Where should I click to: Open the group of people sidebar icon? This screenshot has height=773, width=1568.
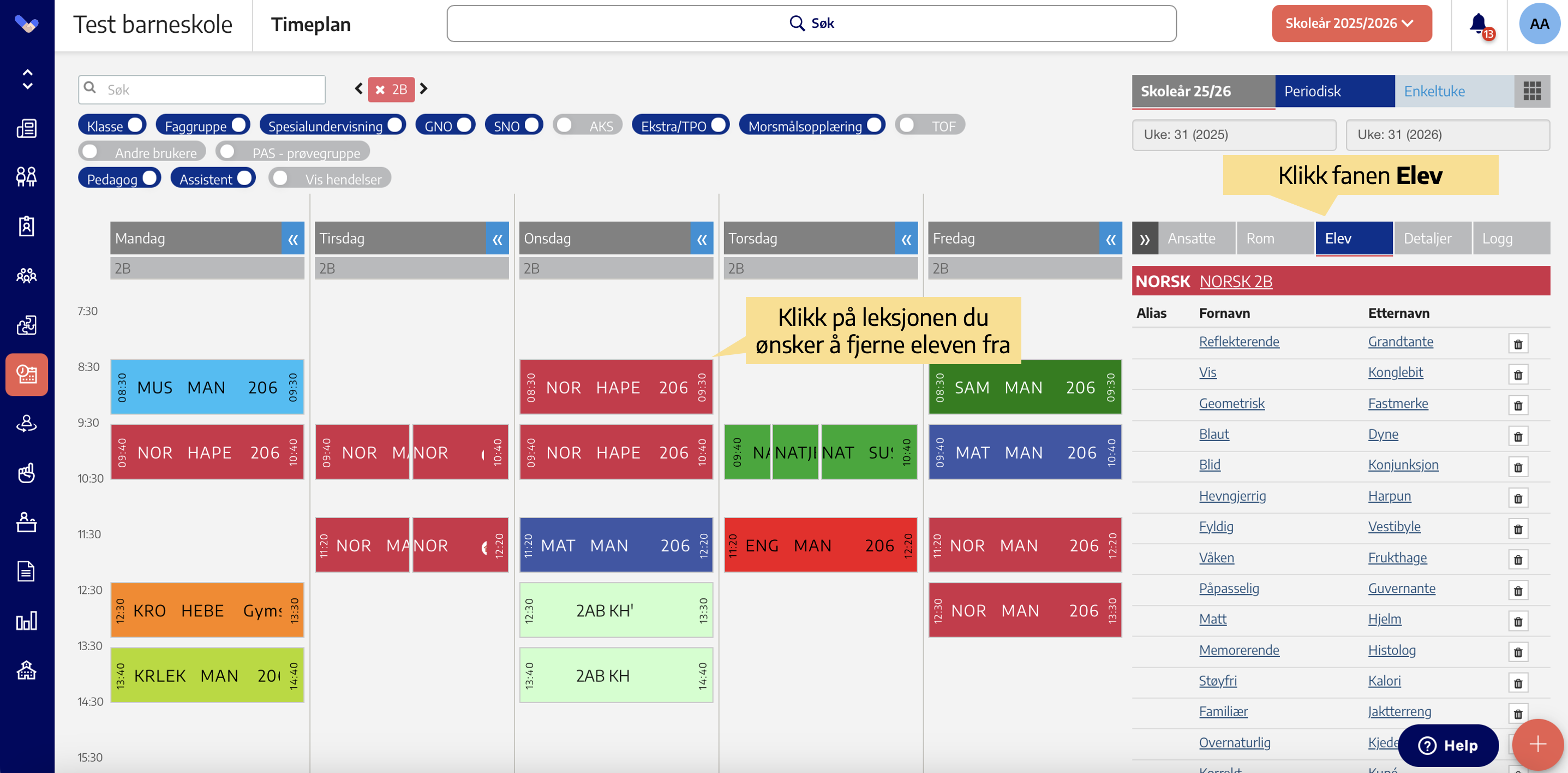pyautogui.click(x=26, y=275)
